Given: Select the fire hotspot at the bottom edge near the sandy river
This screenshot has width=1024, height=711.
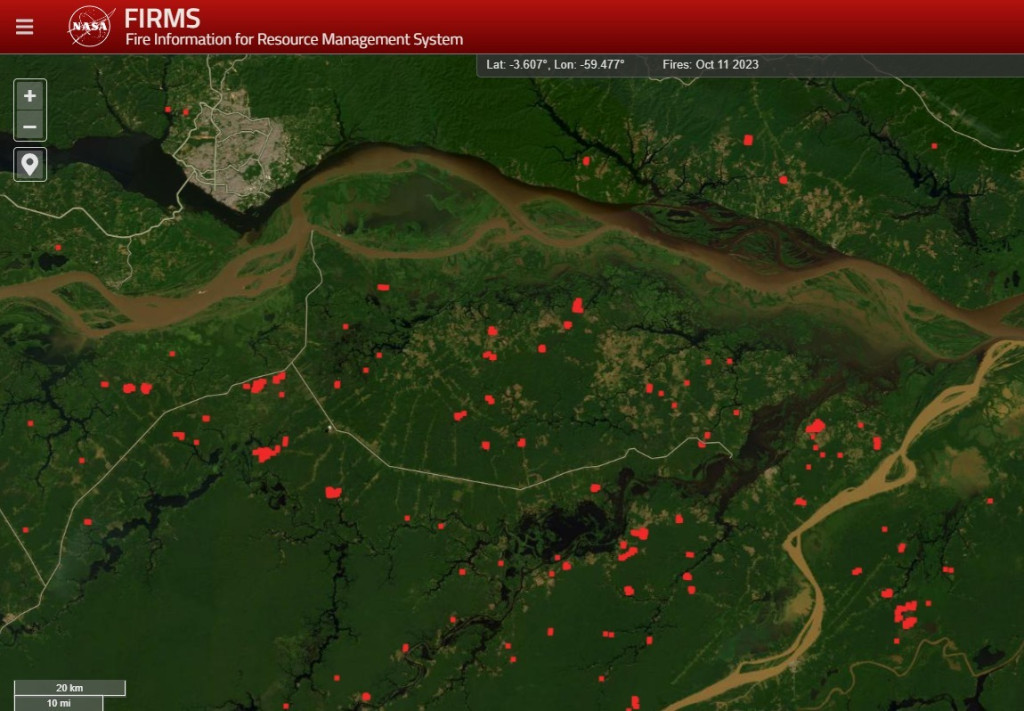Looking at the screenshot, I should [x=635, y=702].
